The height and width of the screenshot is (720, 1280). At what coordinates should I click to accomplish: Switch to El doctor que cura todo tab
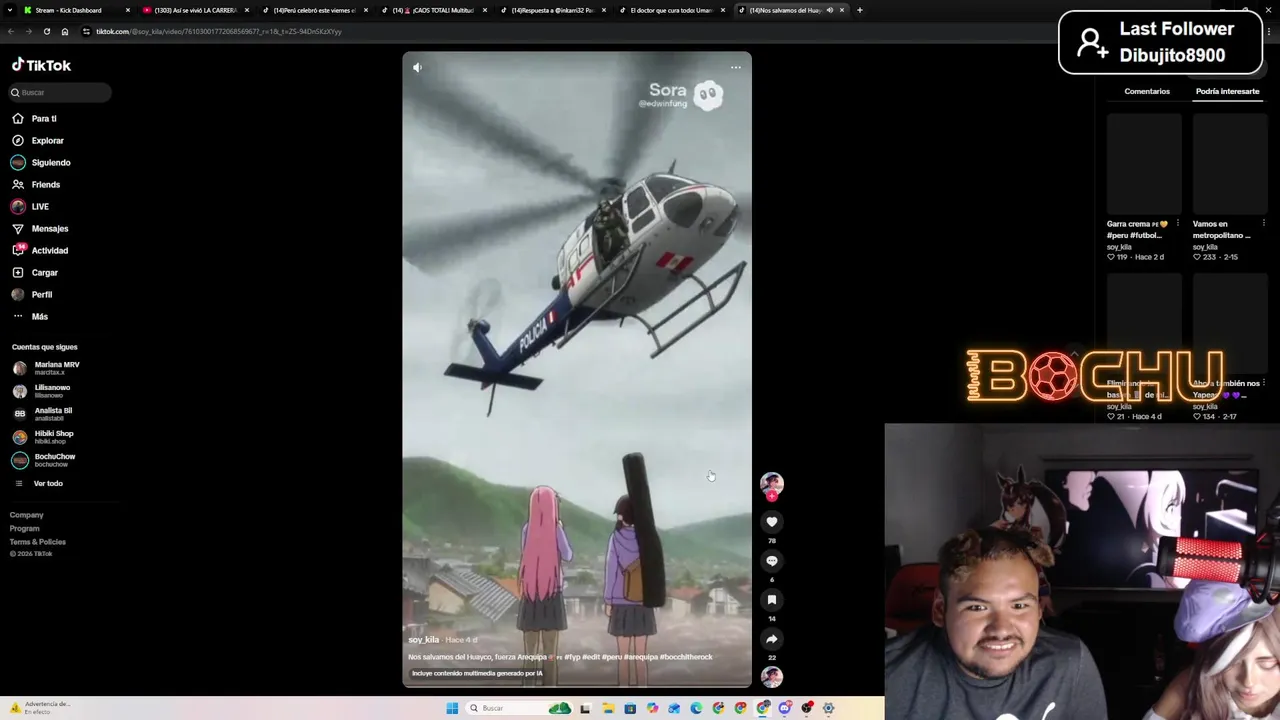pyautogui.click(x=672, y=10)
